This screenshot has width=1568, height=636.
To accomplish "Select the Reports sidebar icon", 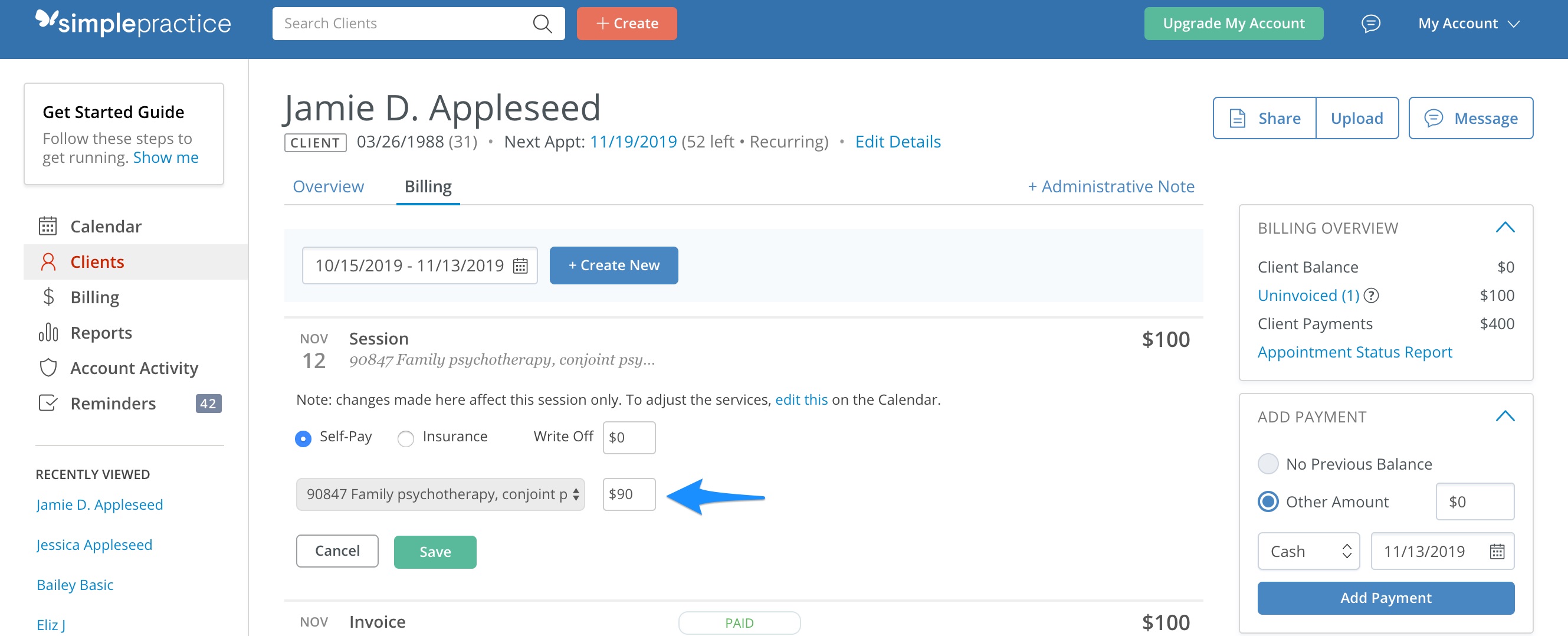I will click(49, 332).
